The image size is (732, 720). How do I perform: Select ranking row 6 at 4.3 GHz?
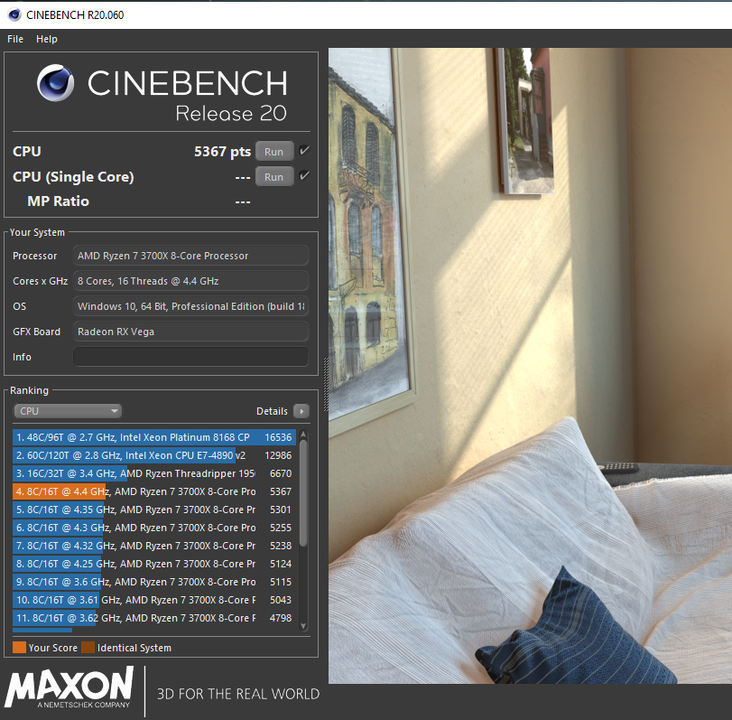[x=154, y=528]
